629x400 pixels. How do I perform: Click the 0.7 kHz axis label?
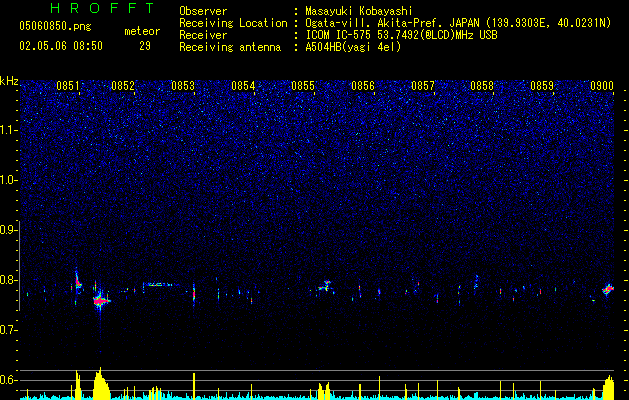tap(9, 330)
